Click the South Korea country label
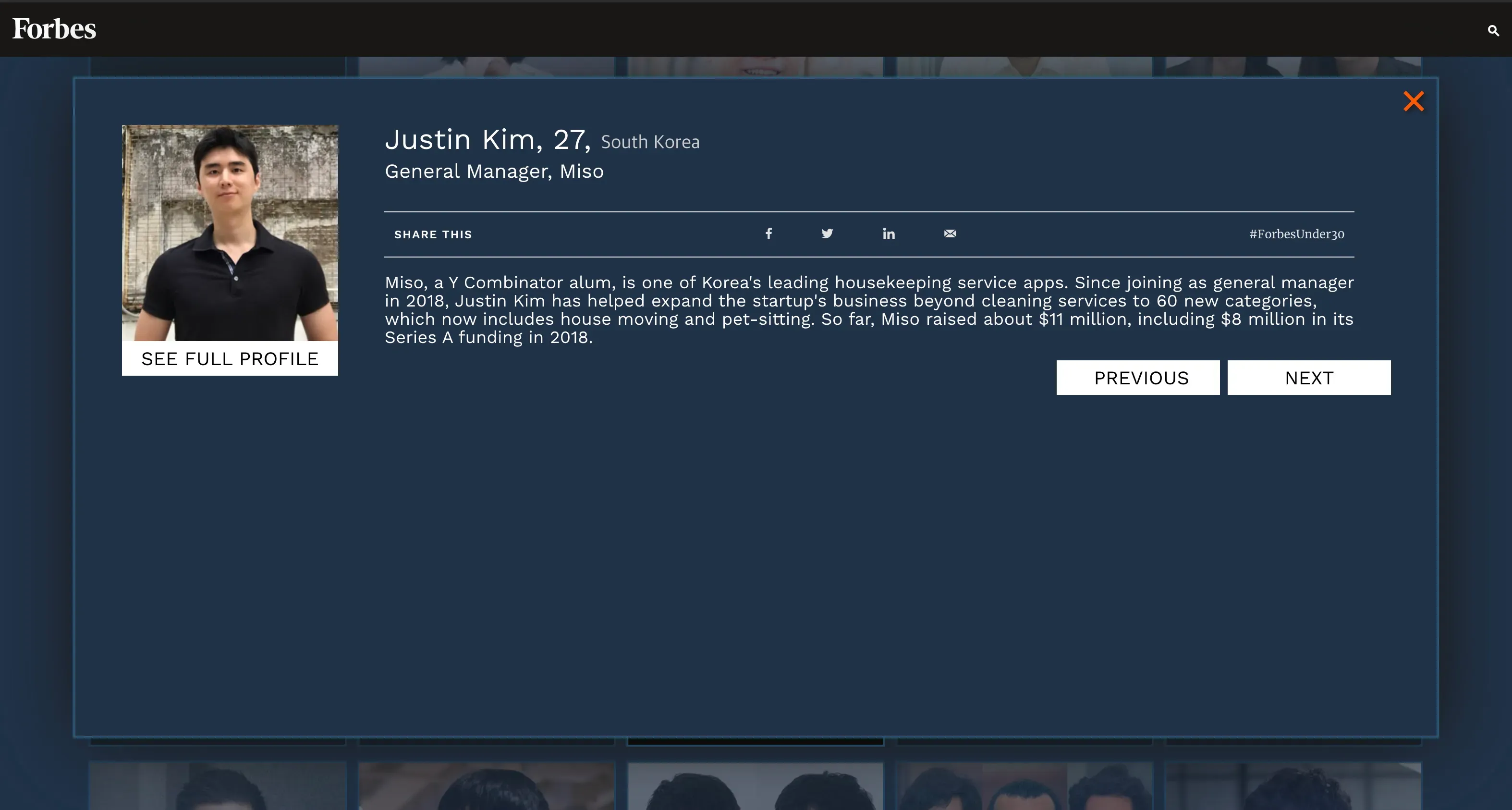The image size is (1512, 810). (x=650, y=142)
